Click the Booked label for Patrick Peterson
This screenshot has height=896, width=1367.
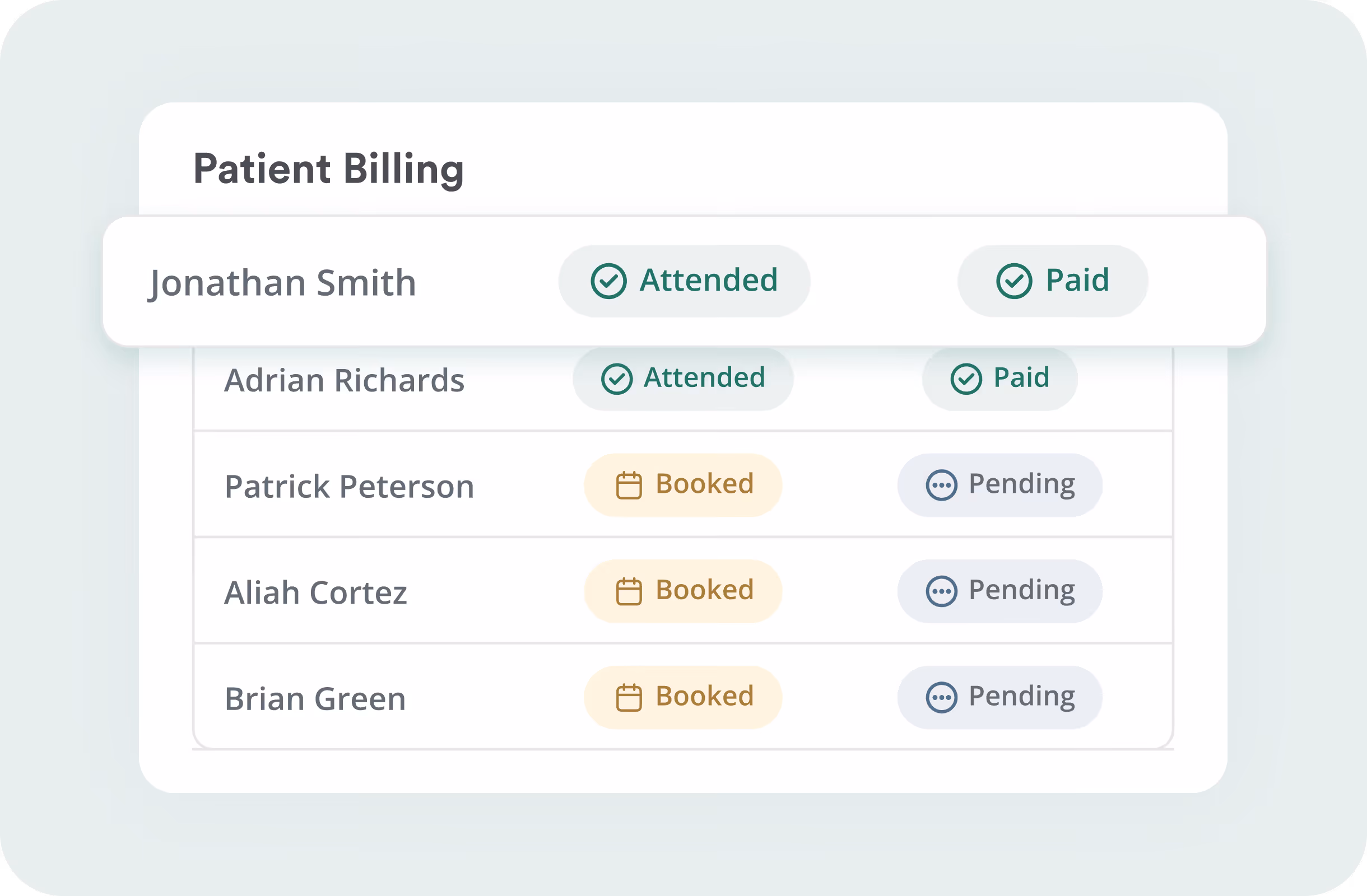pyautogui.click(x=704, y=484)
